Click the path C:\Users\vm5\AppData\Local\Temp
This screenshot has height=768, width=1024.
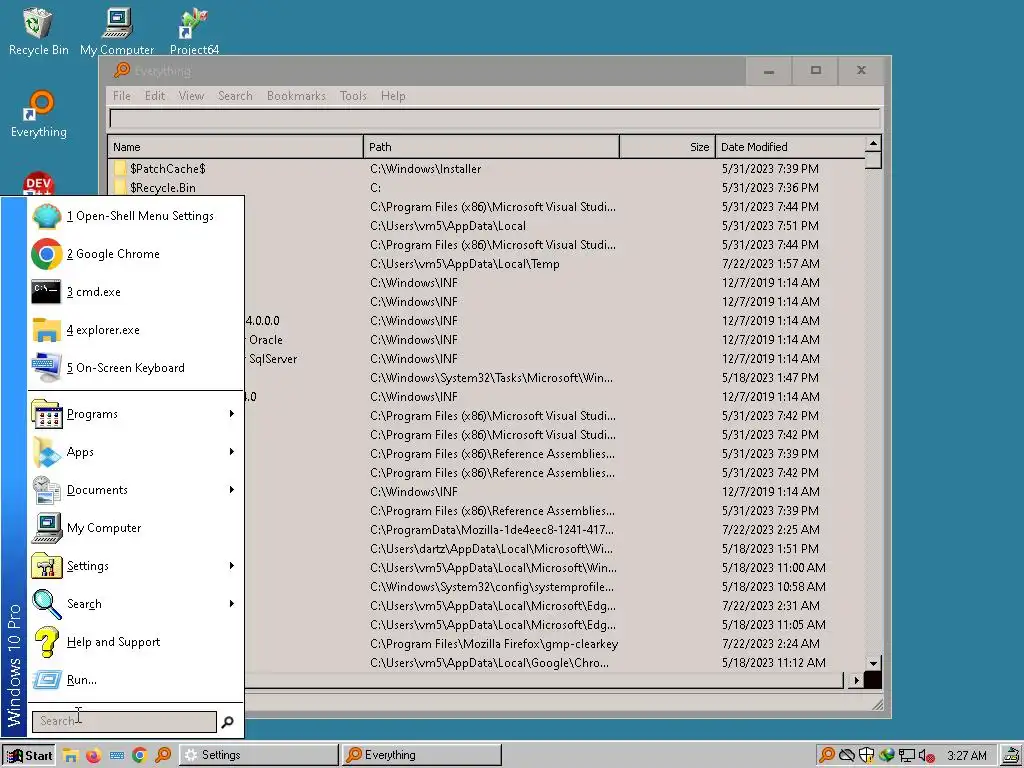(464, 264)
